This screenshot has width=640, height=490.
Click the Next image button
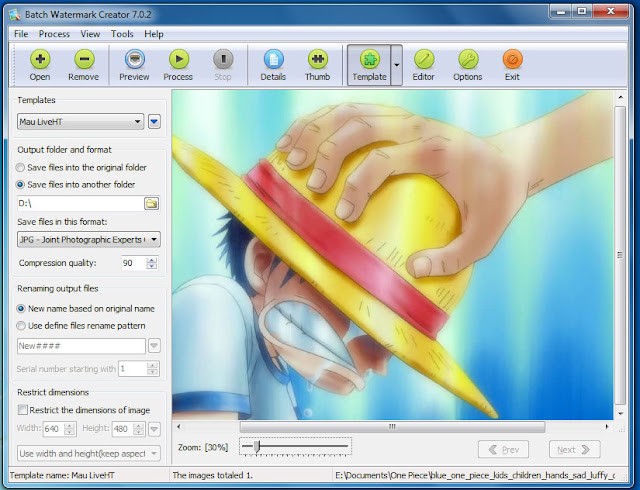tap(574, 450)
